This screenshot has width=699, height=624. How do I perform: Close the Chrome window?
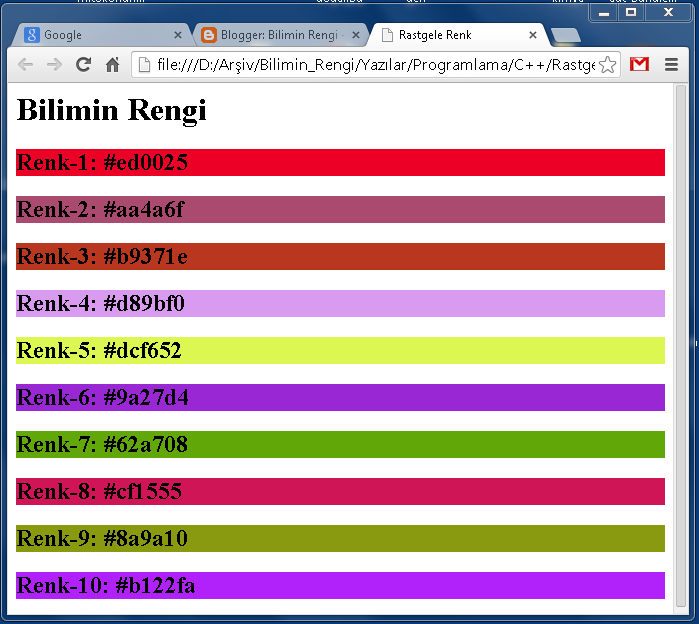coord(668,12)
